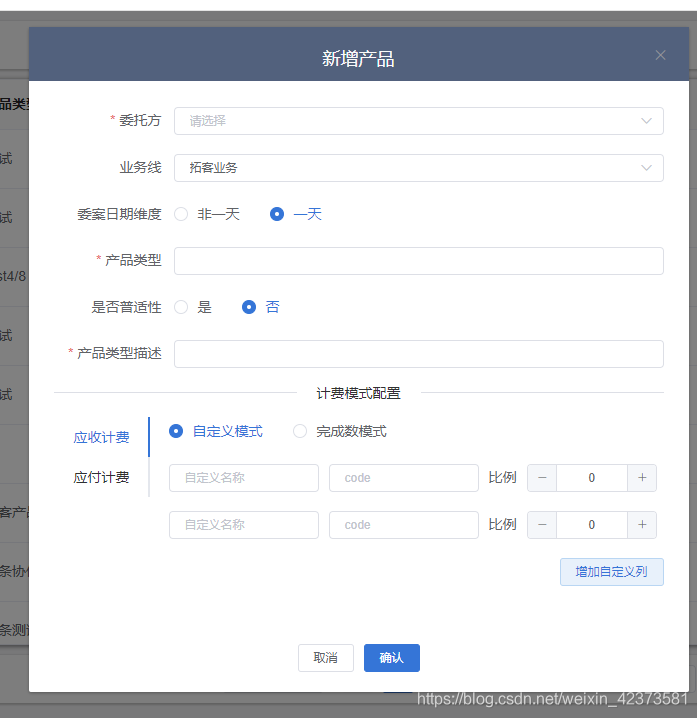The image size is (697, 718).
Task: Focus the 产品类型 input field
Action: click(419, 261)
